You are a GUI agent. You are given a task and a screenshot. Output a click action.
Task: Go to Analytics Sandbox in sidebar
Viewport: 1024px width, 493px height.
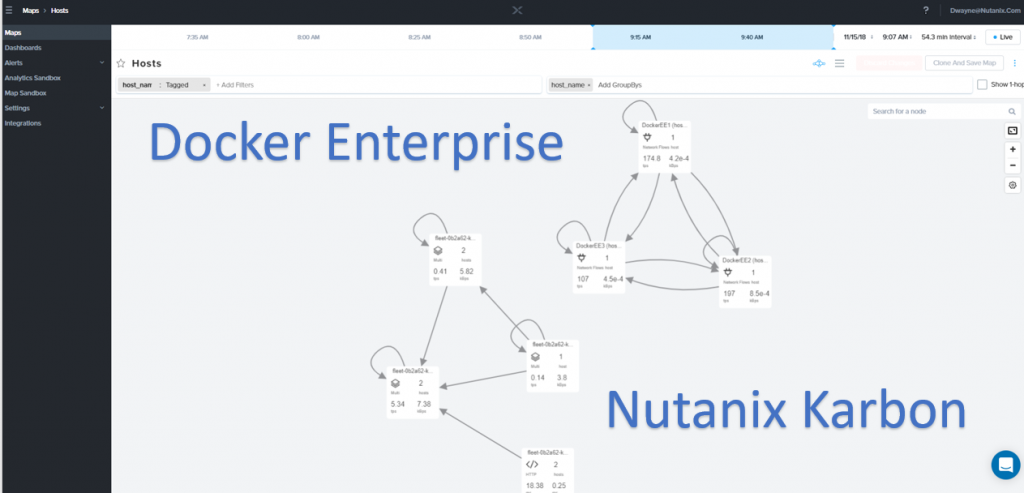point(33,77)
